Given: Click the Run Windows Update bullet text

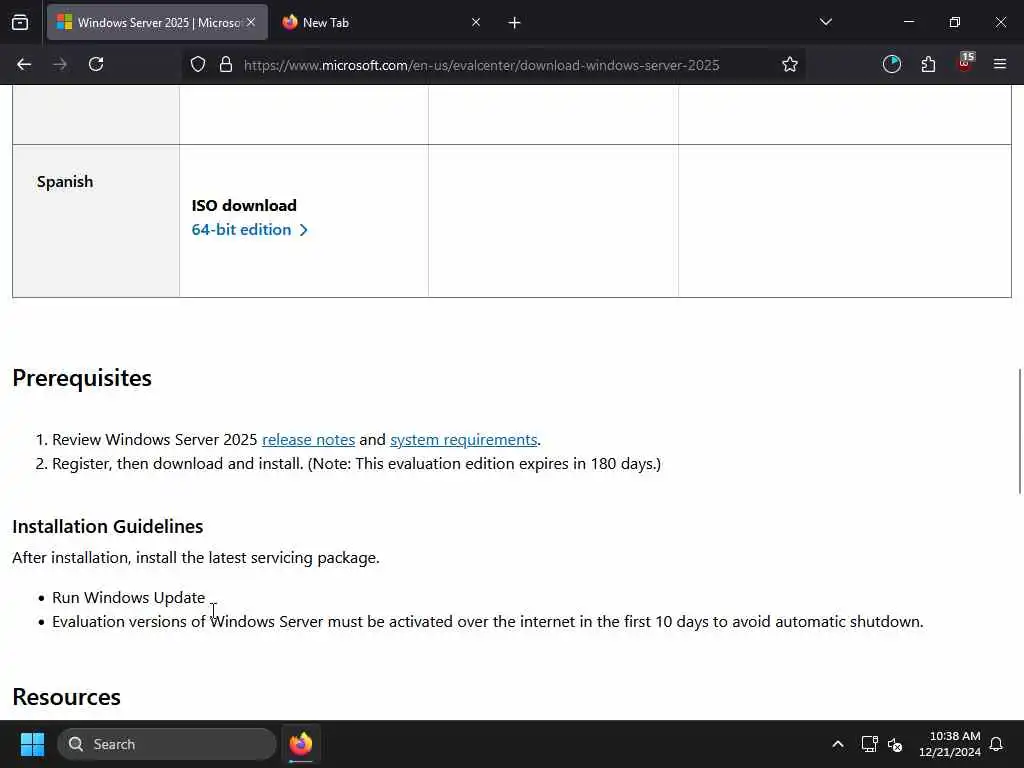Looking at the screenshot, I should tap(129, 598).
